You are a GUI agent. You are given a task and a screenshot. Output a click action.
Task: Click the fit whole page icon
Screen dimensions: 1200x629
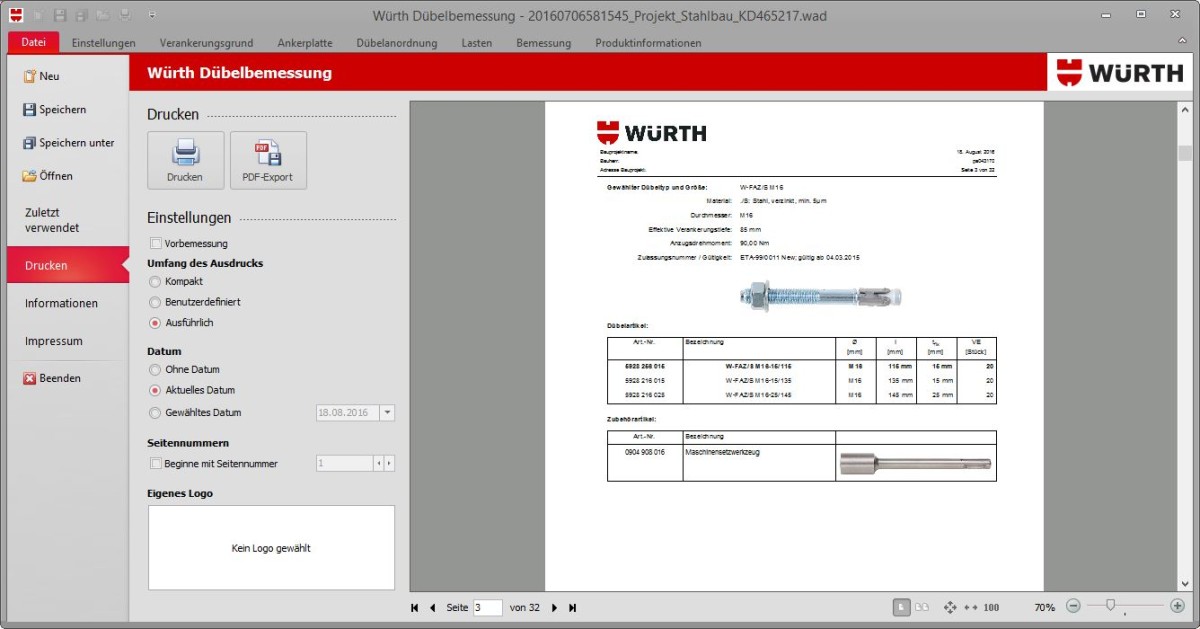click(950, 607)
